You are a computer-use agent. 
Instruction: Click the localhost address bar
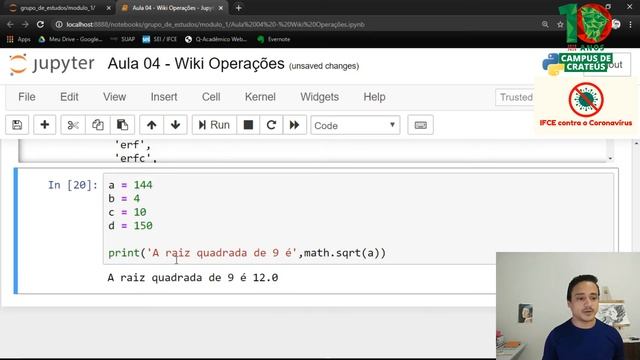[x=216, y=24]
